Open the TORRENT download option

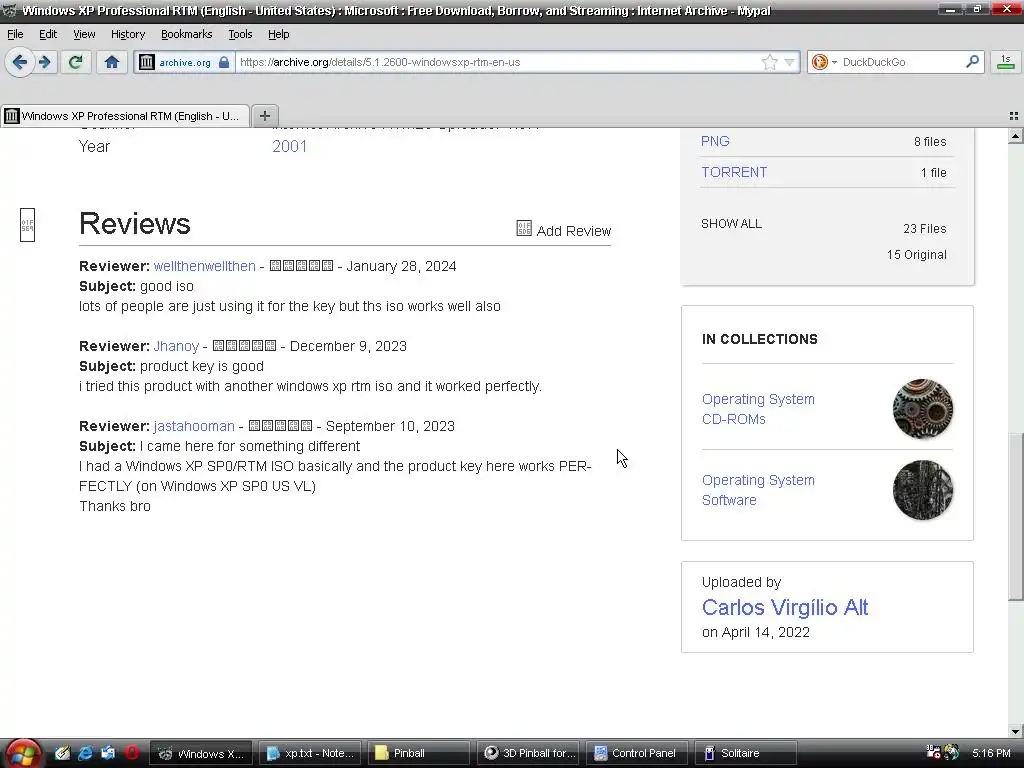tap(734, 172)
